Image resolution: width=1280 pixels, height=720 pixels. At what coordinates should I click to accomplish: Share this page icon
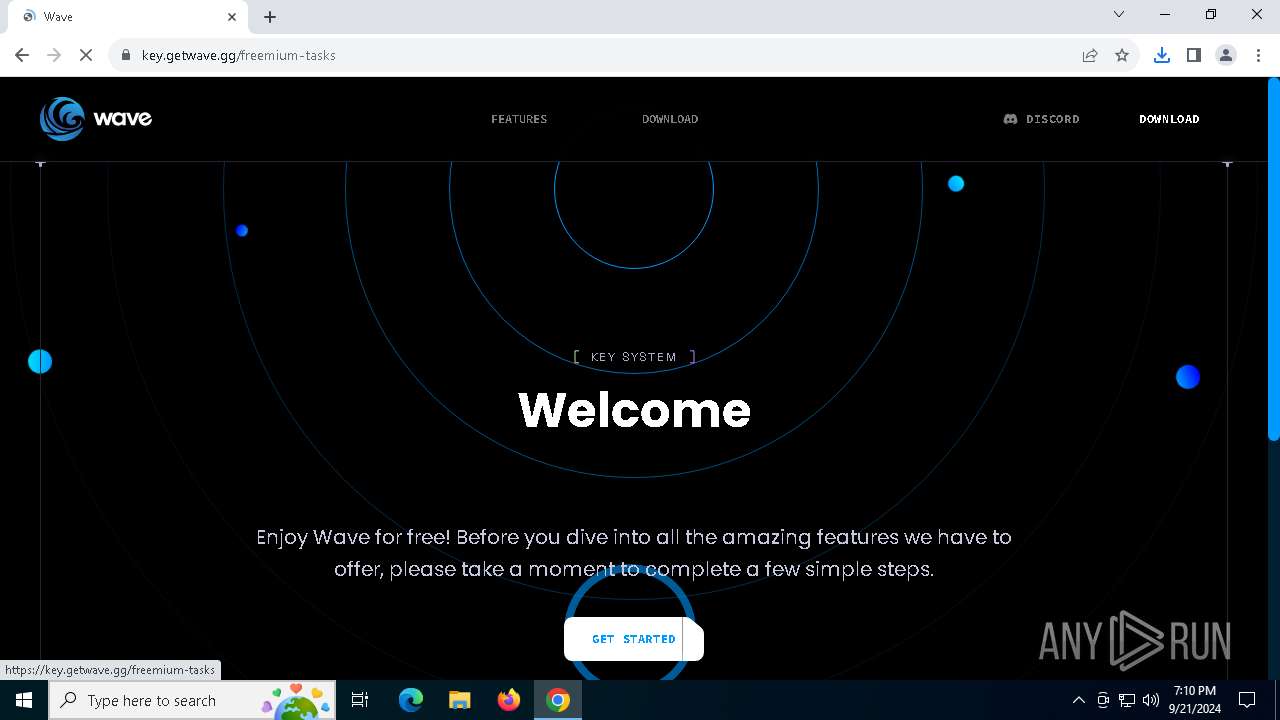tap(1090, 55)
